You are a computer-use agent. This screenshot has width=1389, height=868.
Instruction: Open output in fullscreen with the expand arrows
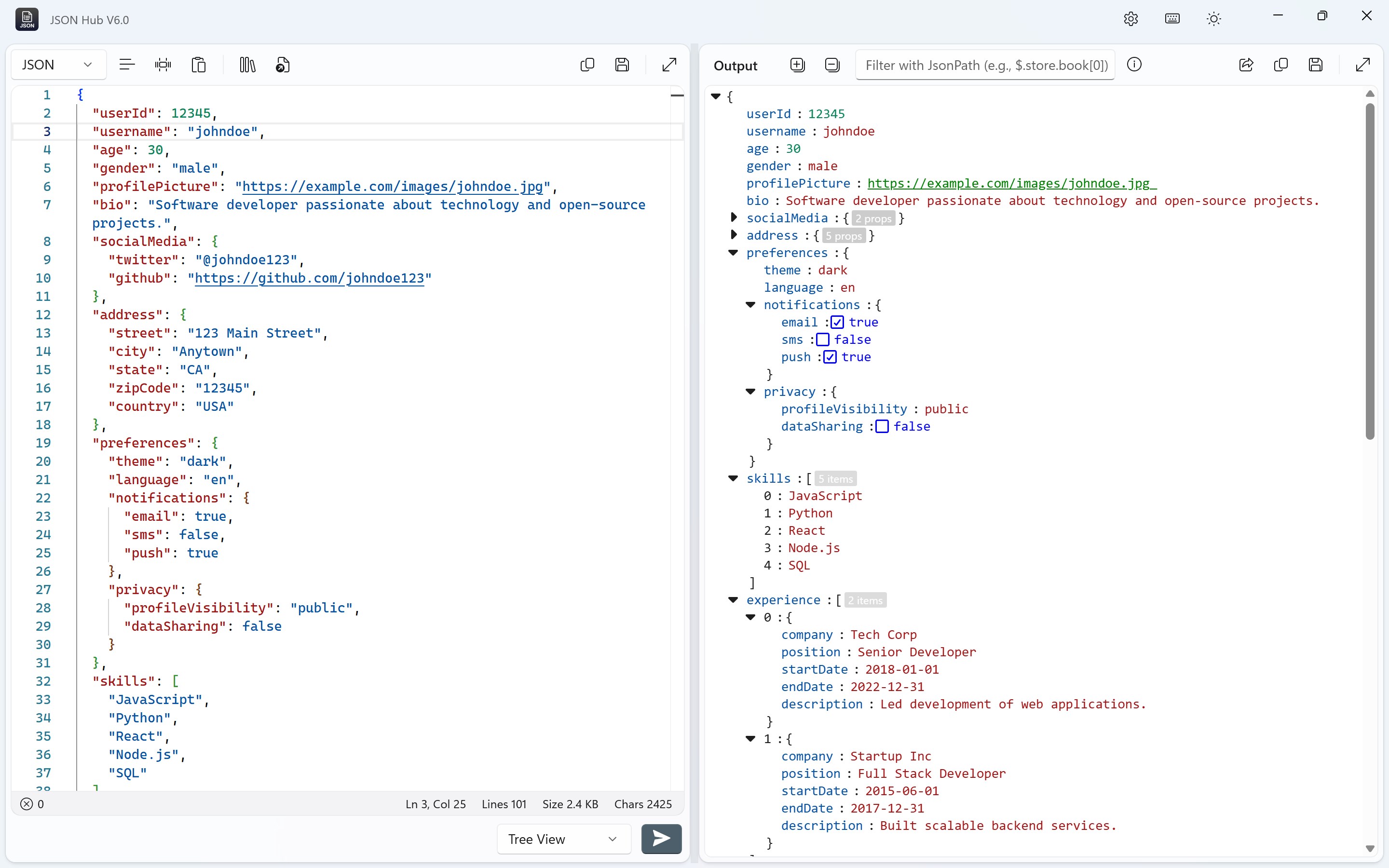(x=1362, y=65)
